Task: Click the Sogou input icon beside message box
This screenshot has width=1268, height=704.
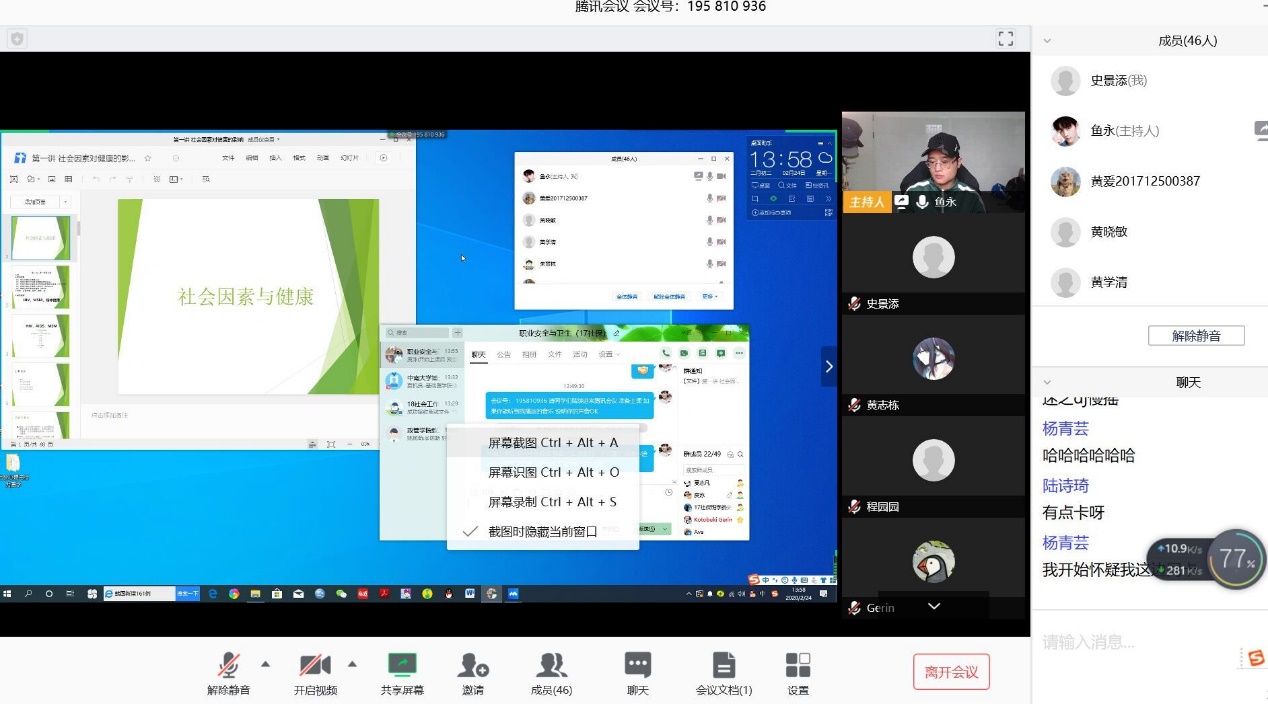Action: (1254, 657)
